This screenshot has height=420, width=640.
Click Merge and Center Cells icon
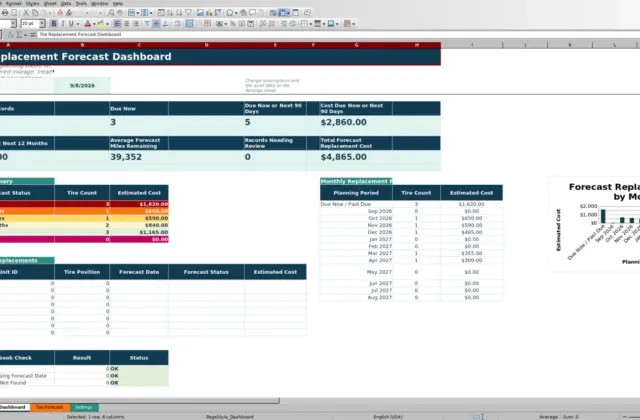(189, 24)
